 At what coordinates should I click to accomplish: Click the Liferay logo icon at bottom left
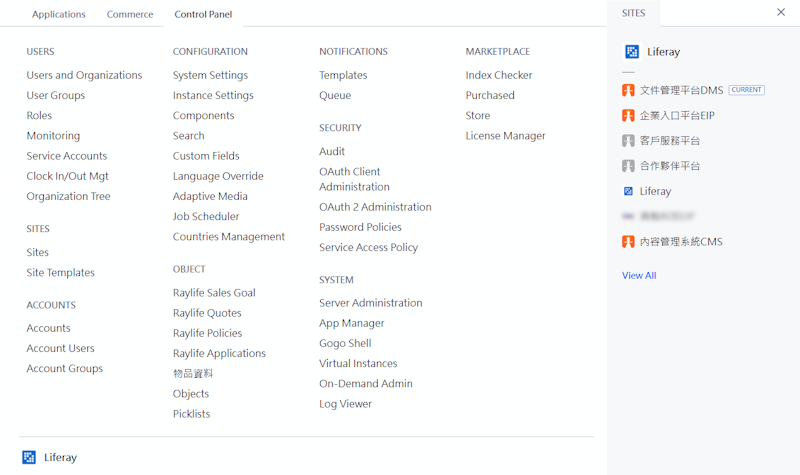[x=29, y=457]
